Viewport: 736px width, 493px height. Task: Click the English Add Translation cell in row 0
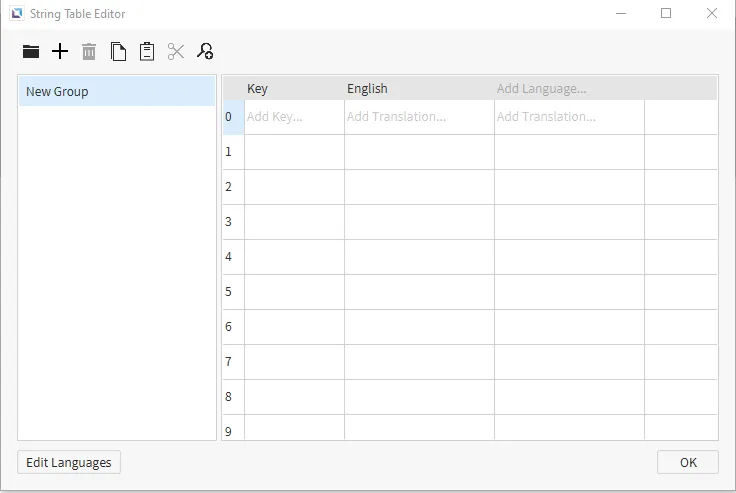pyautogui.click(x=419, y=117)
